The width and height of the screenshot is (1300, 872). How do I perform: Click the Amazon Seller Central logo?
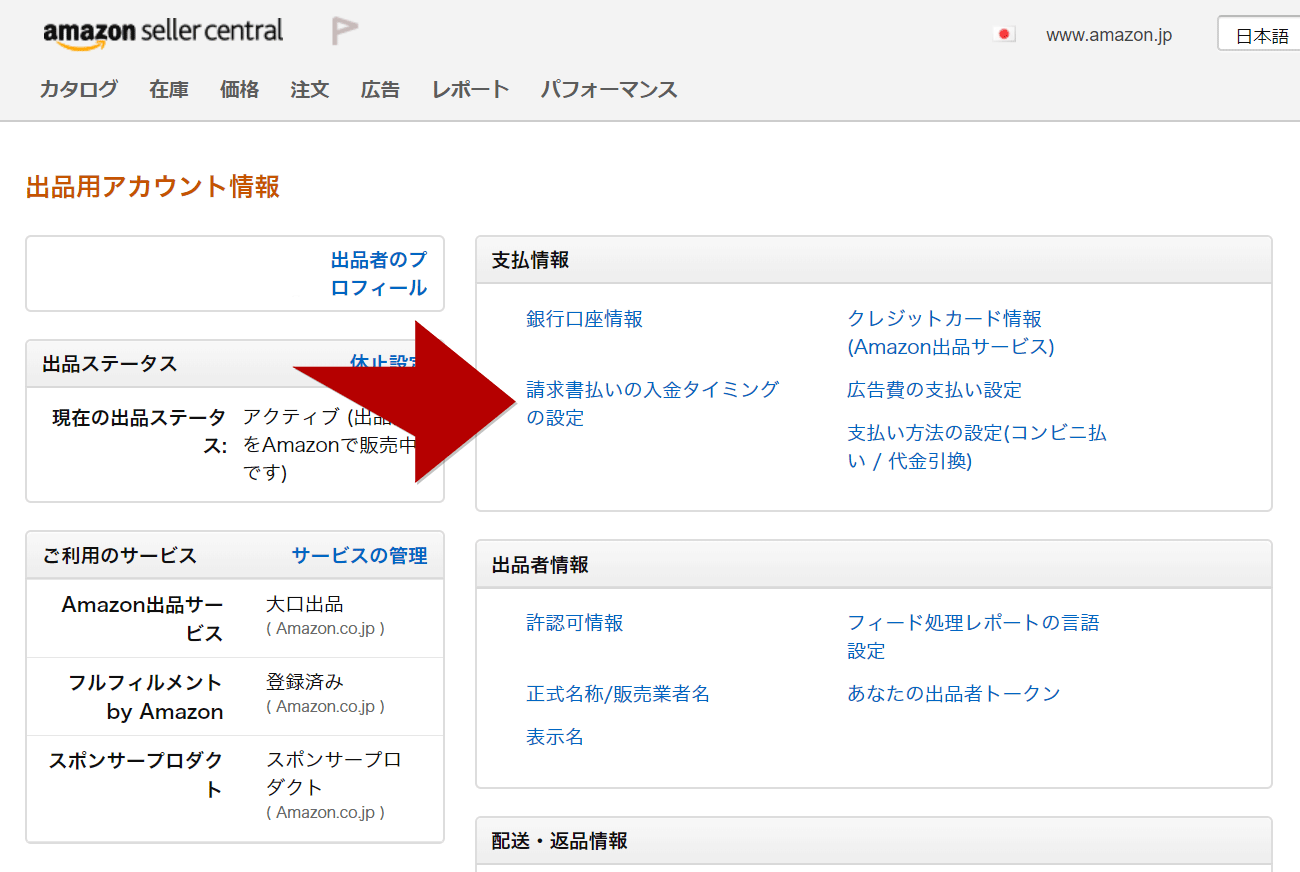tap(163, 33)
